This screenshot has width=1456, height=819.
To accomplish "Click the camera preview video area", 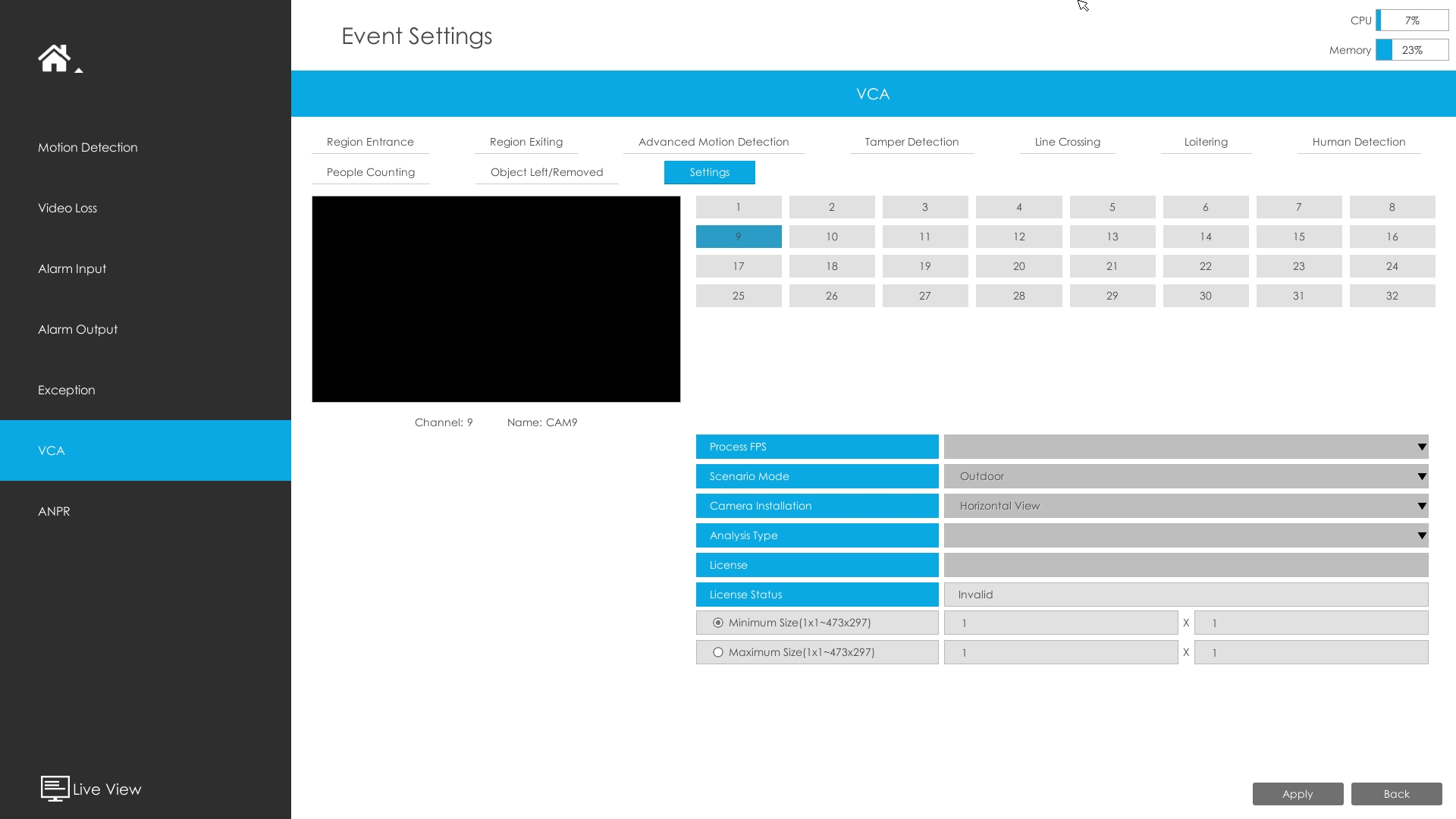I will pyautogui.click(x=496, y=299).
